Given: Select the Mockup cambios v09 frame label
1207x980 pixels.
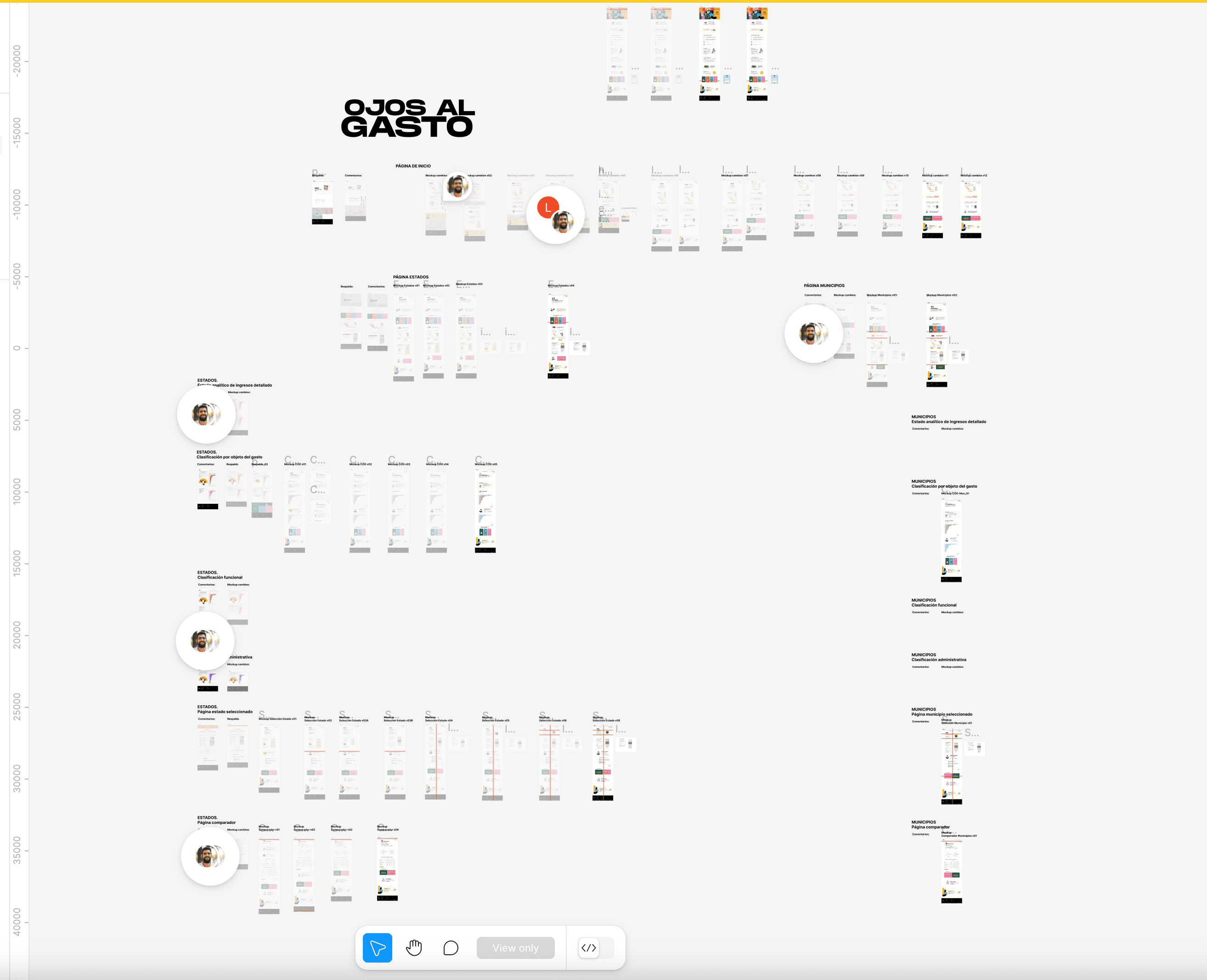Looking at the screenshot, I should point(851,175).
